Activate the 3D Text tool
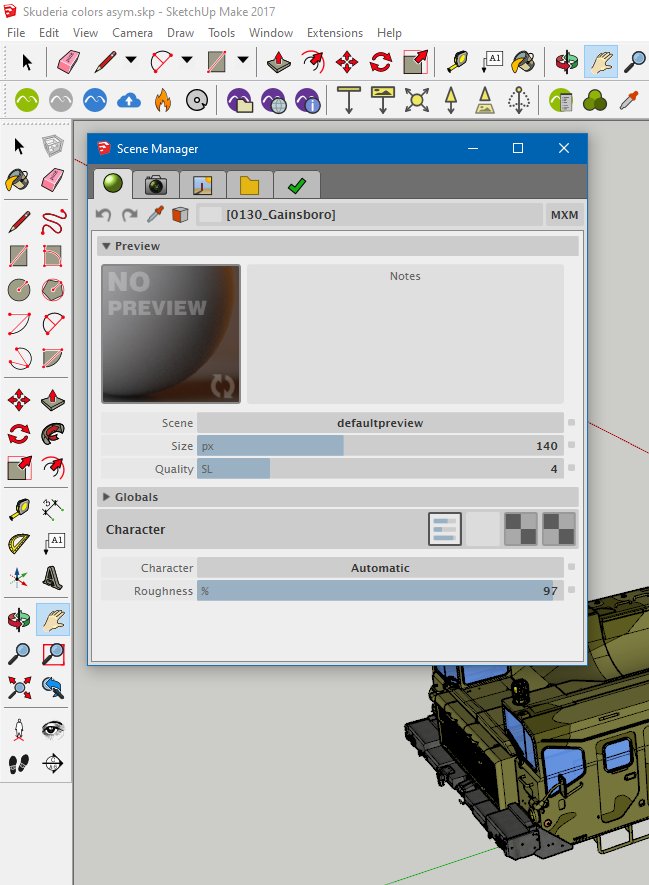This screenshot has height=885, width=649. click(54, 577)
